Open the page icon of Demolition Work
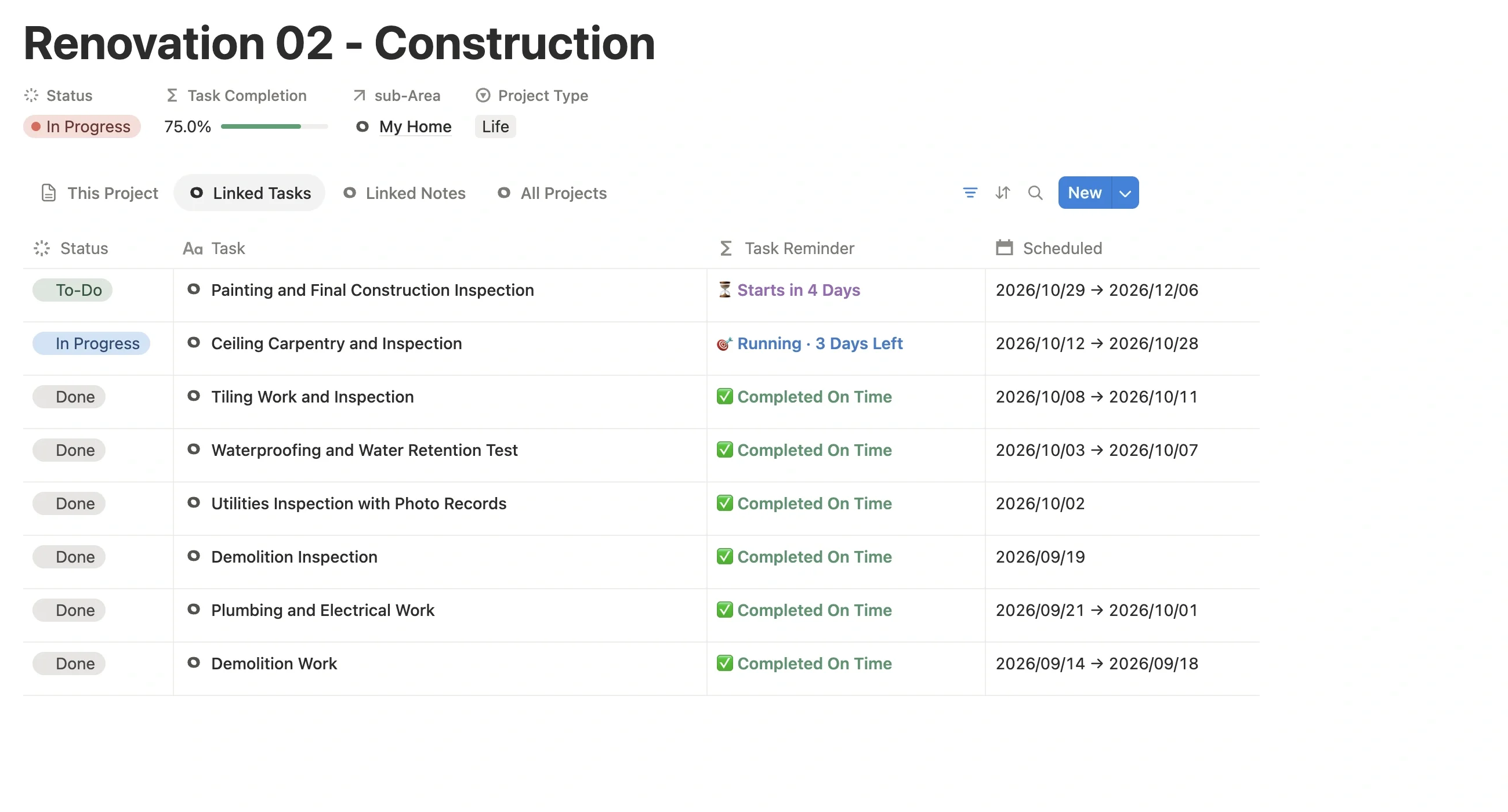The image size is (1508, 812). point(194,662)
